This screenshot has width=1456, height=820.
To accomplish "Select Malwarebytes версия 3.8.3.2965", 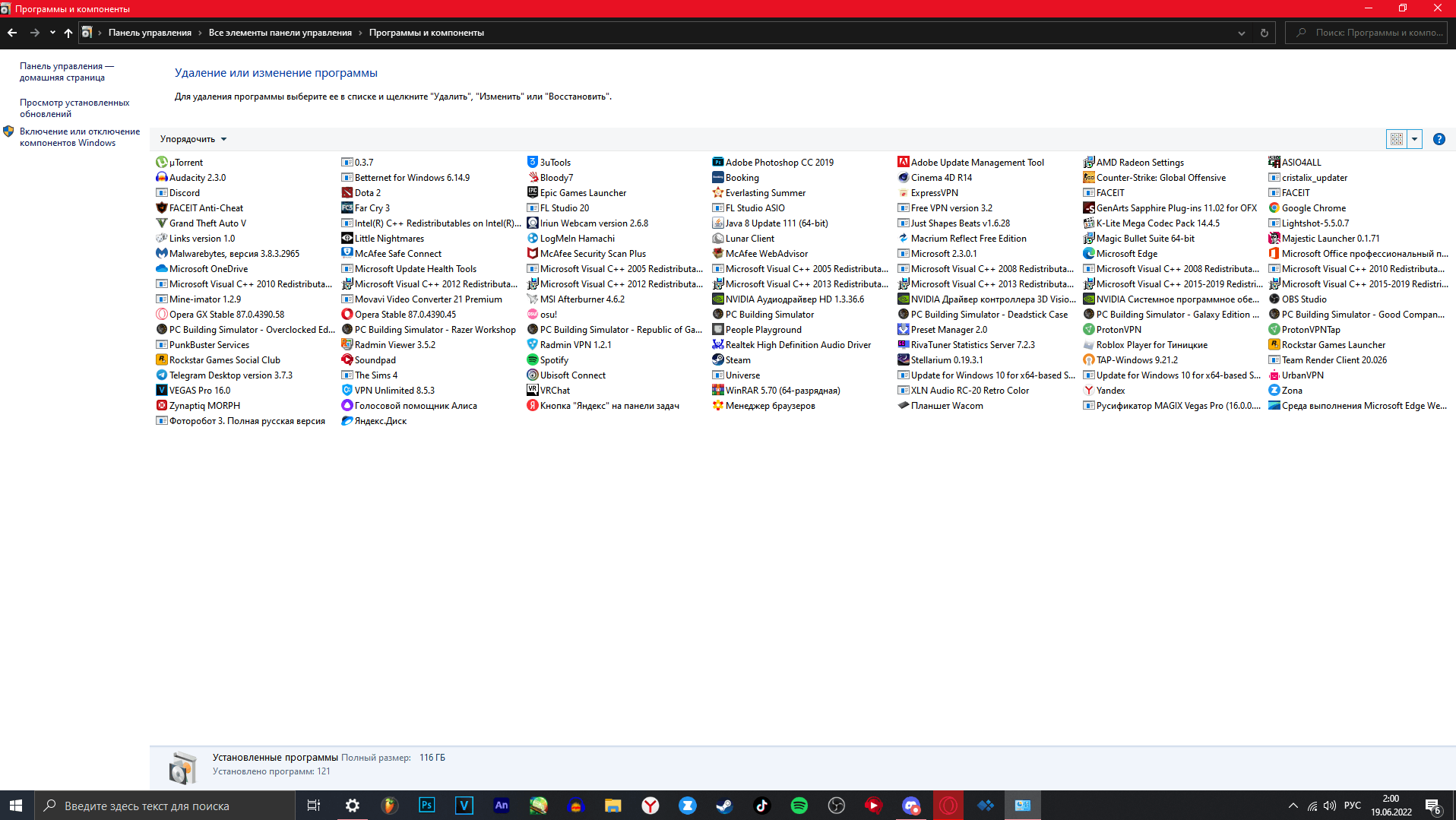I will (228, 253).
